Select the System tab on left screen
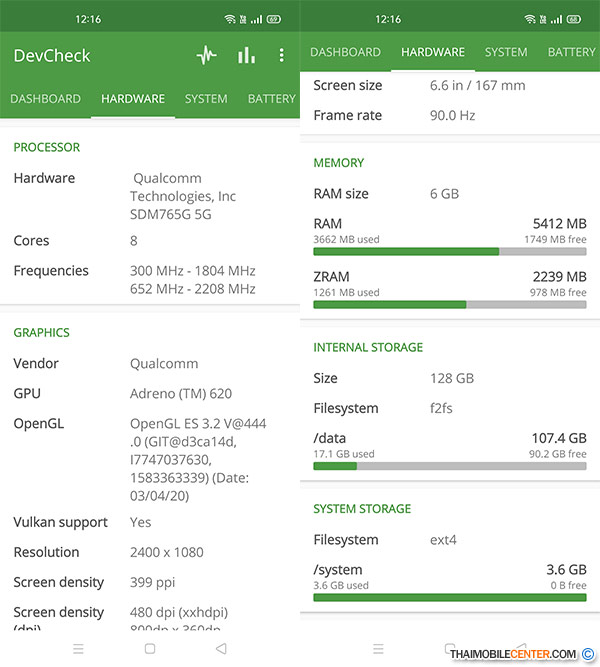Viewport: 600px width, 667px height. click(206, 99)
